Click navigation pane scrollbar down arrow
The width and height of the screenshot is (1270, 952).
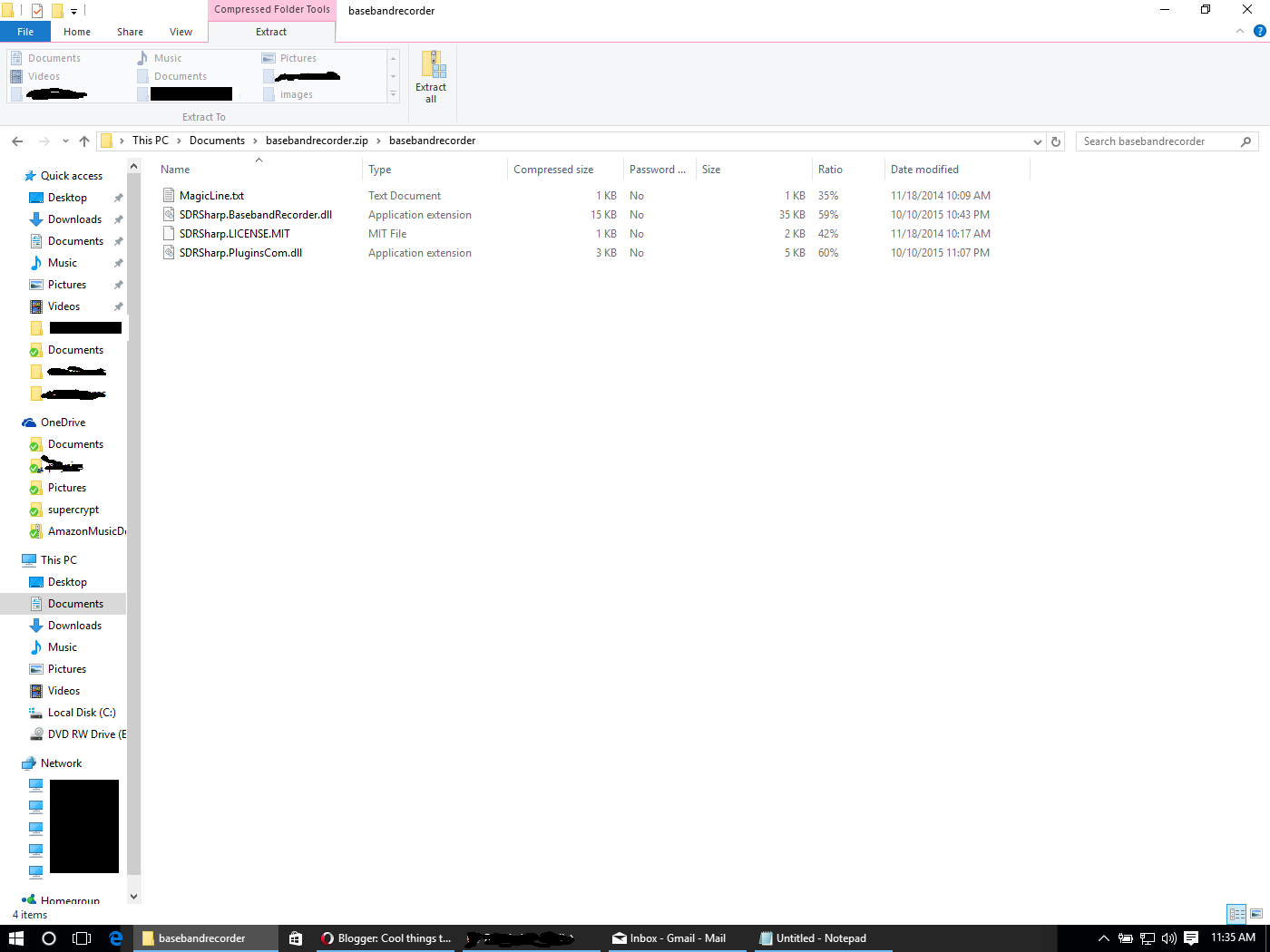coord(134,897)
